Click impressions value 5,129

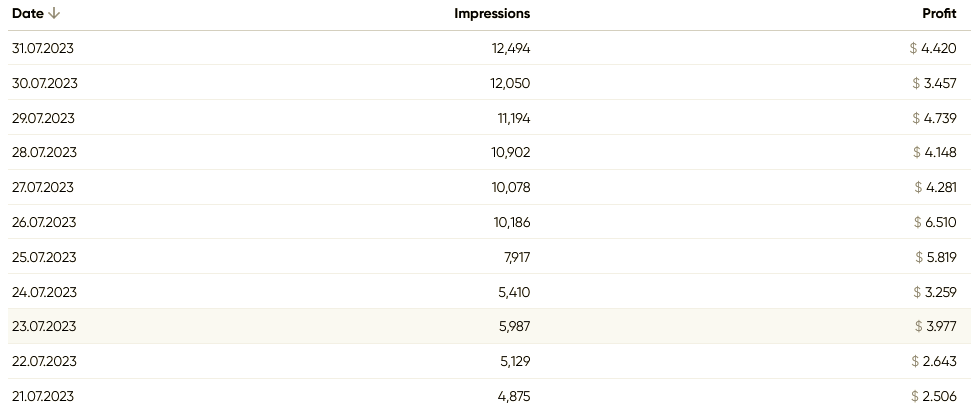tap(515, 361)
